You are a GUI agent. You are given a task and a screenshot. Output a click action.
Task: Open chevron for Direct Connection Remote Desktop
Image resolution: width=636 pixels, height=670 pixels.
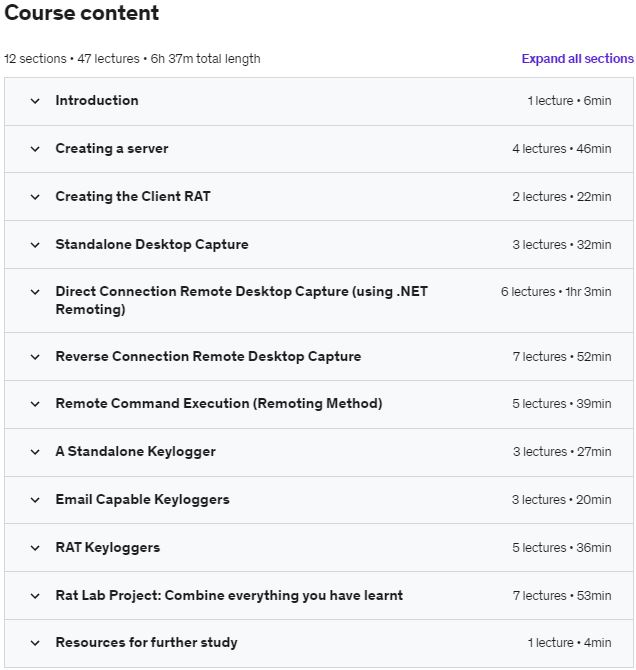click(x=35, y=292)
